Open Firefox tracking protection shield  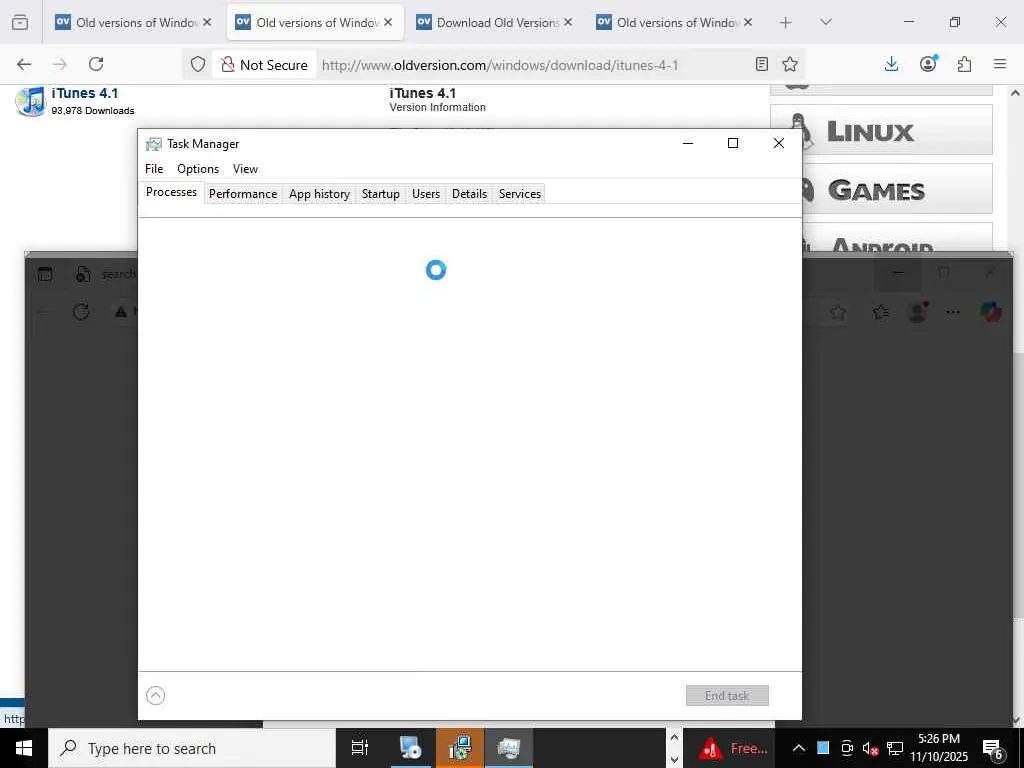pos(198,64)
